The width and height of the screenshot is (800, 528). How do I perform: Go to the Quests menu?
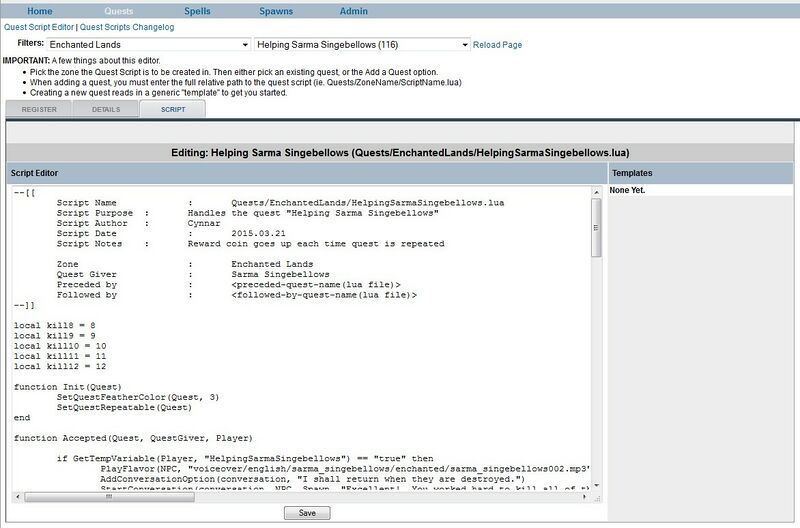(x=119, y=11)
